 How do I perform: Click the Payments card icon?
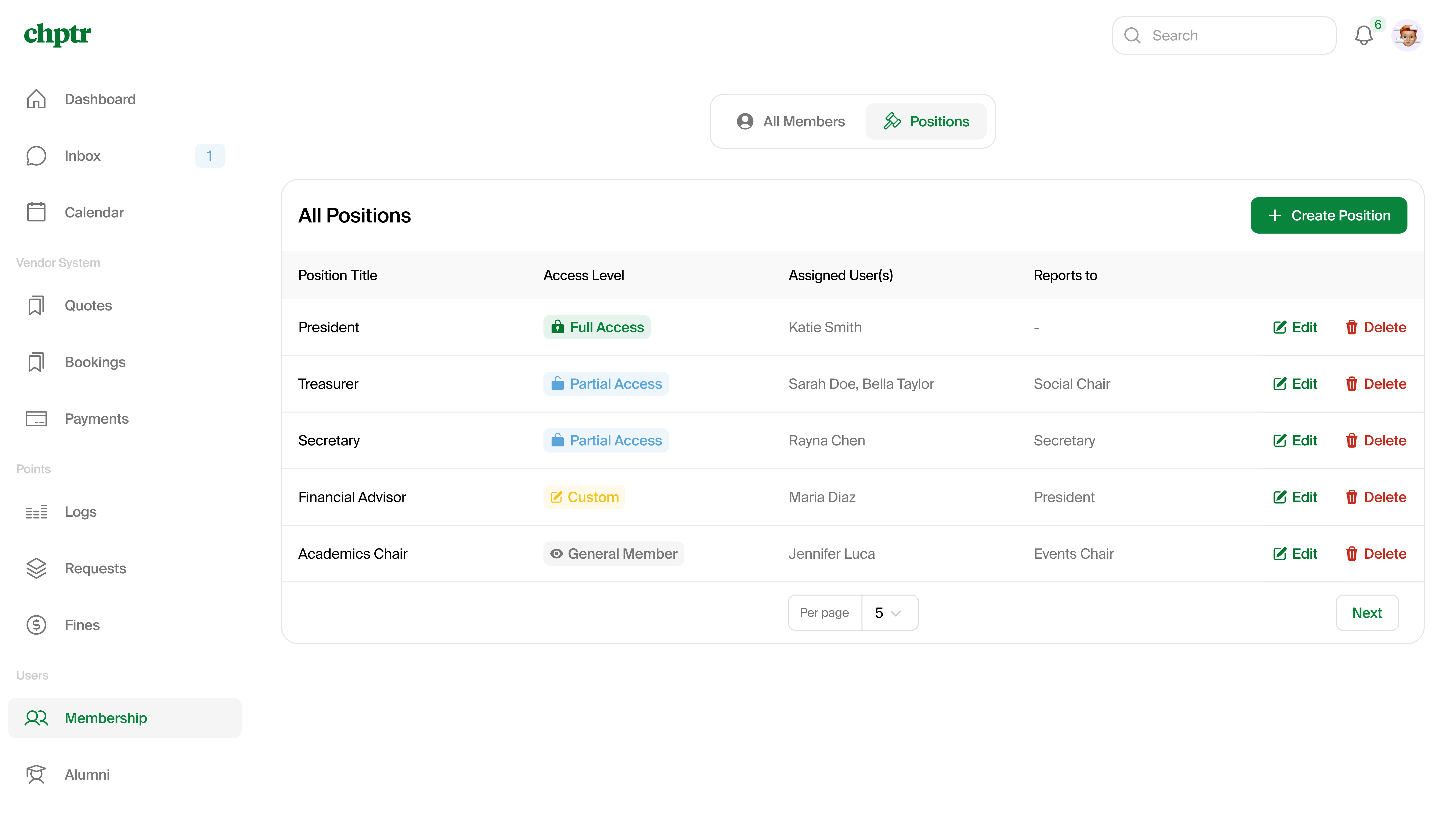coord(36,418)
